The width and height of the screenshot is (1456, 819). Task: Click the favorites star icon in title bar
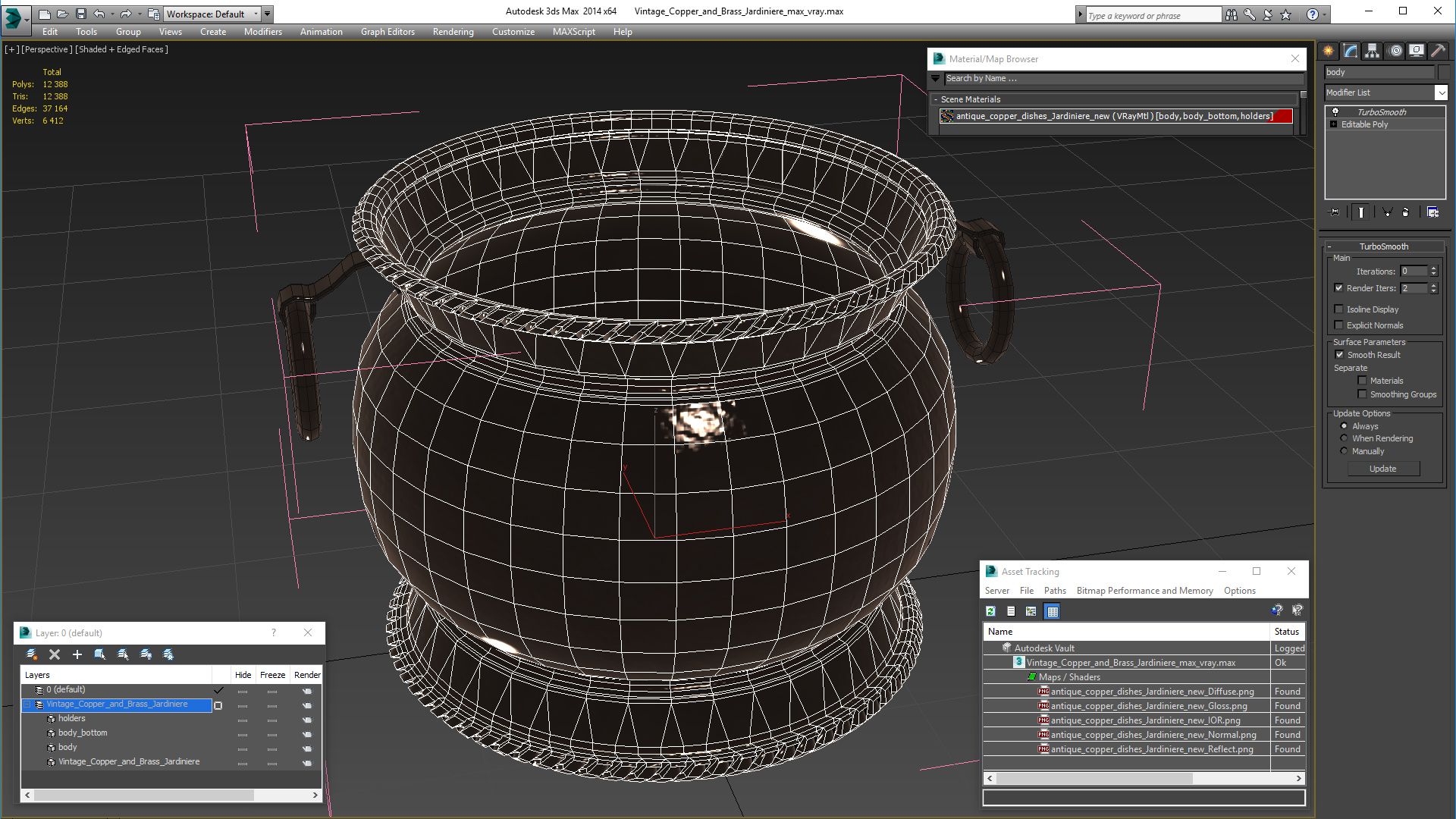[1285, 14]
